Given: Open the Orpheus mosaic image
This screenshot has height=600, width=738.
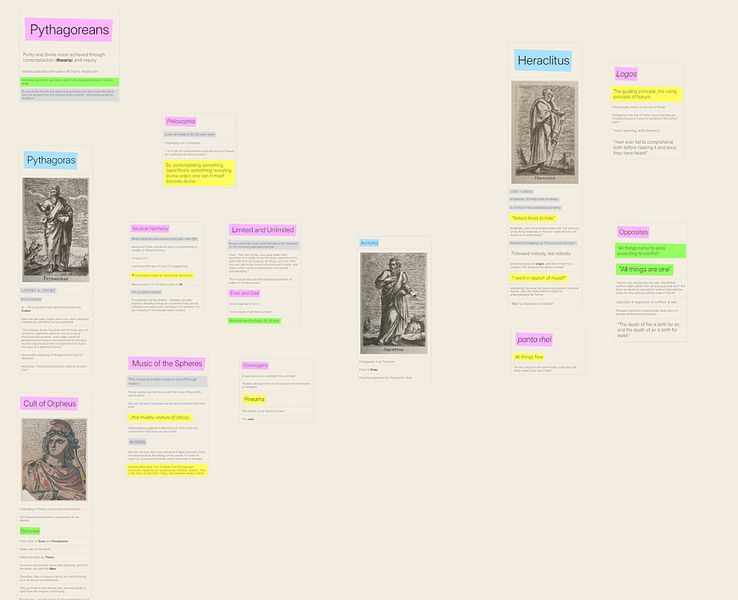Looking at the screenshot, I should [54, 460].
